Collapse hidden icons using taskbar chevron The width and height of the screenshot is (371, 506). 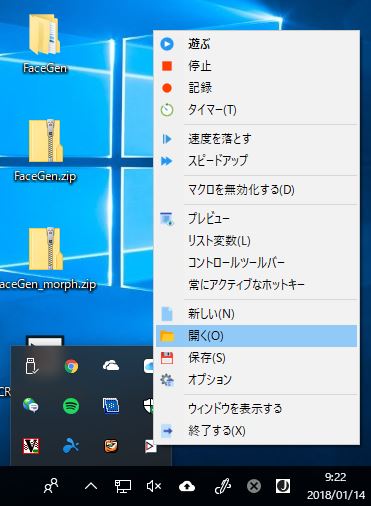[x=91, y=487]
